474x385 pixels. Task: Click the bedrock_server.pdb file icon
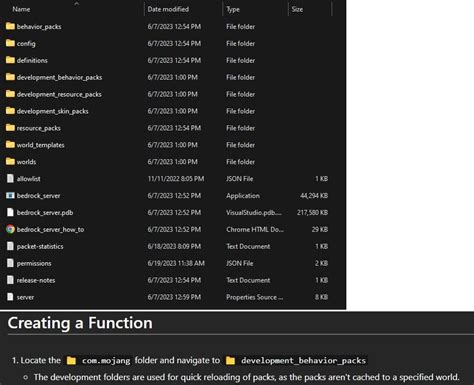pos(10,212)
